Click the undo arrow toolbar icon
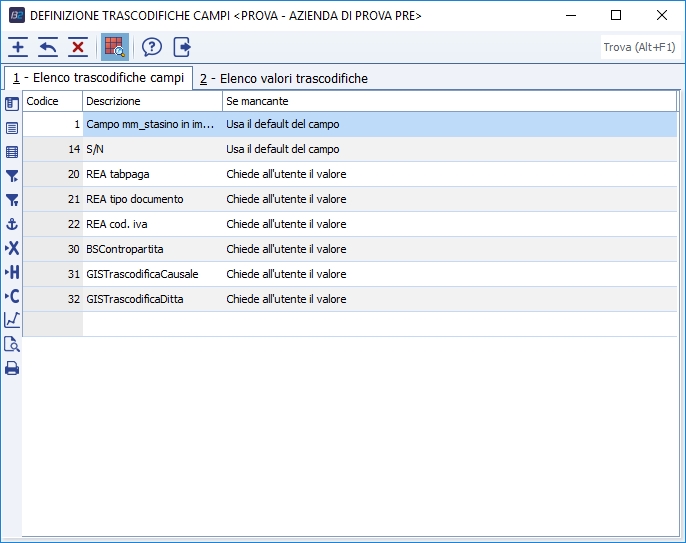The image size is (686, 543). click(x=48, y=47)
